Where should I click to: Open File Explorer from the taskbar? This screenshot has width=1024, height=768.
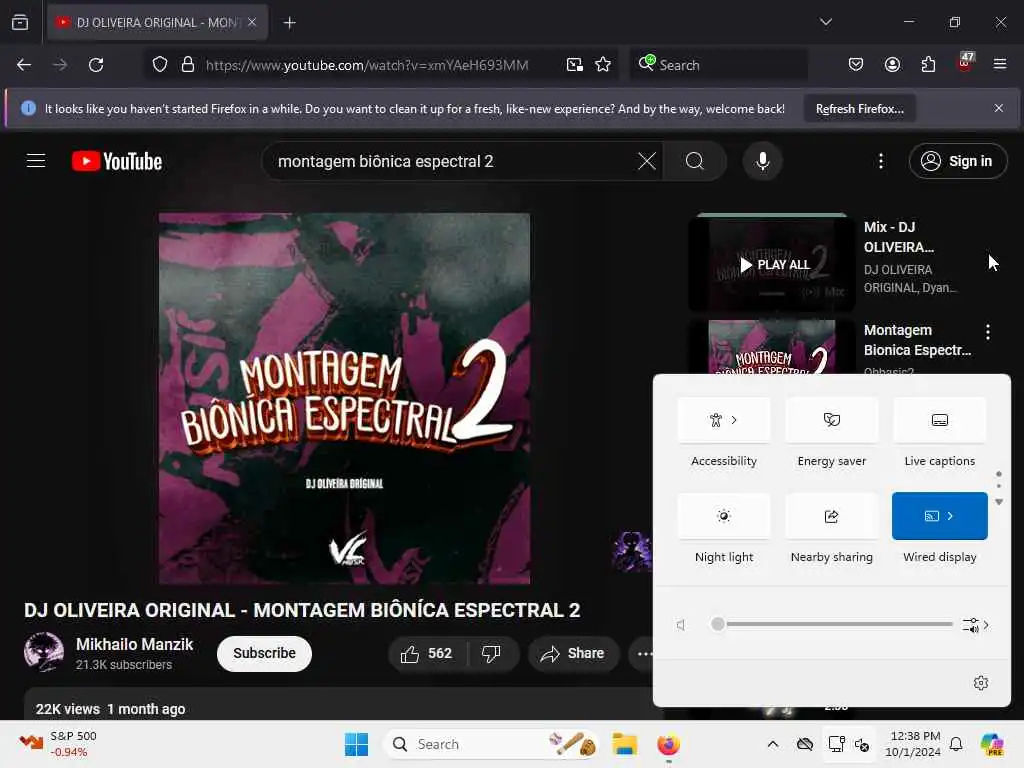pyautogui.click(x=624, y=744)
